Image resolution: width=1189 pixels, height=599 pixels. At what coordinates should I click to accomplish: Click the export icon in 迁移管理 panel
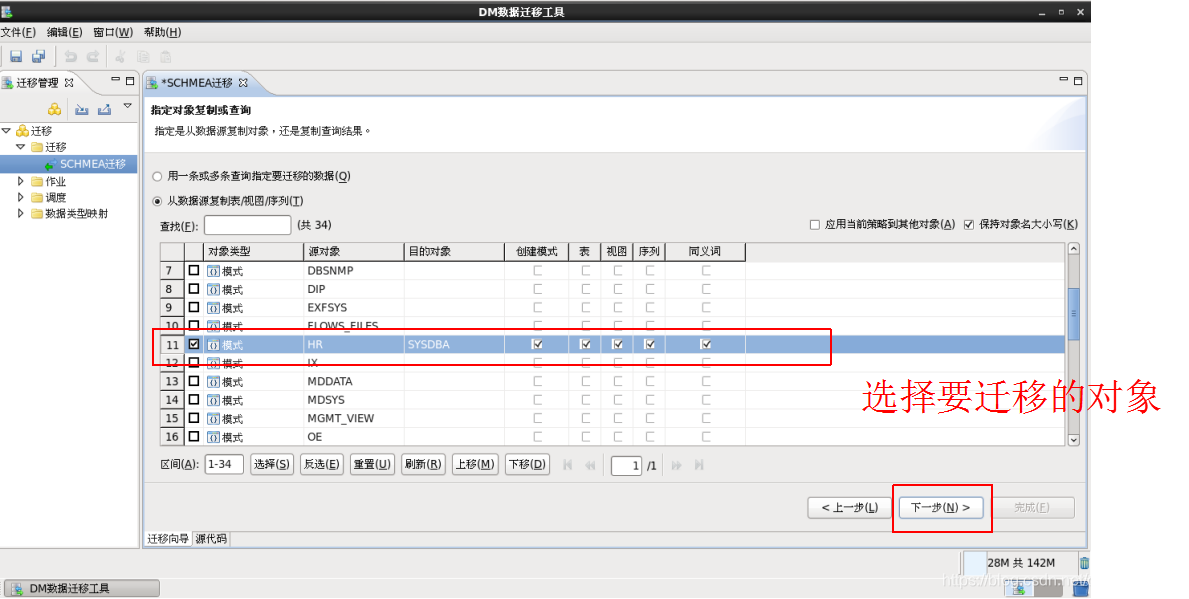coord(105,109)
